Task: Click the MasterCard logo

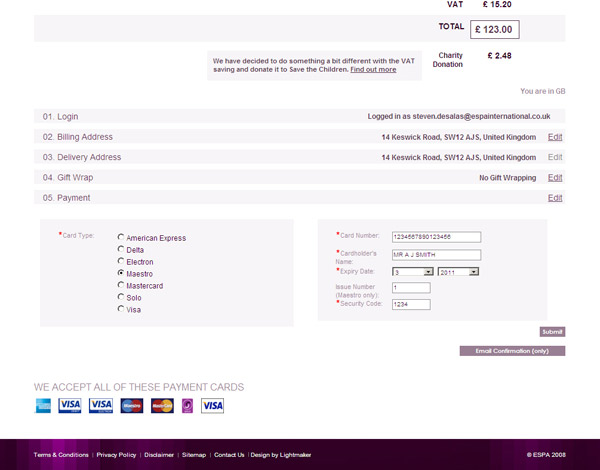Action: point(162,406)
